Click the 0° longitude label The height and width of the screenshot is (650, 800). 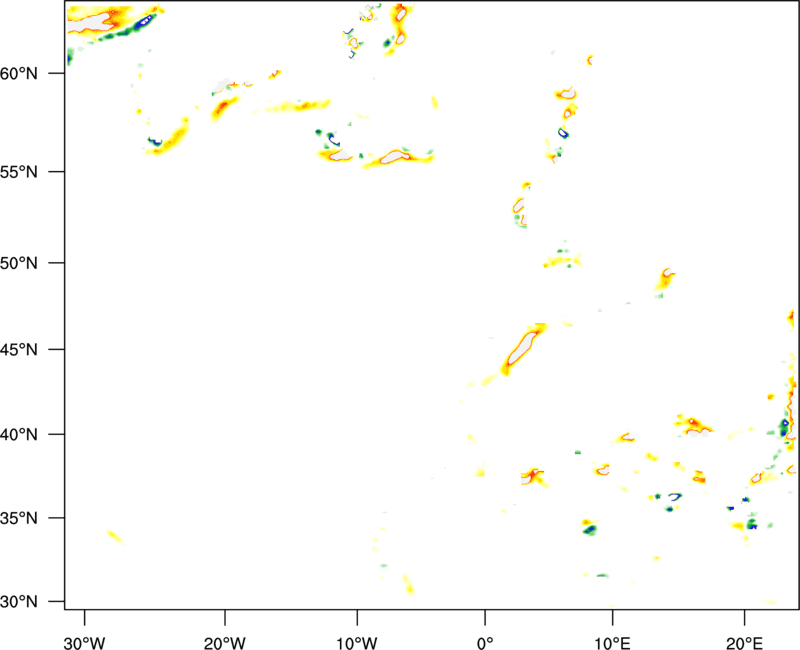pyautogui.click(x=485, y=643)
